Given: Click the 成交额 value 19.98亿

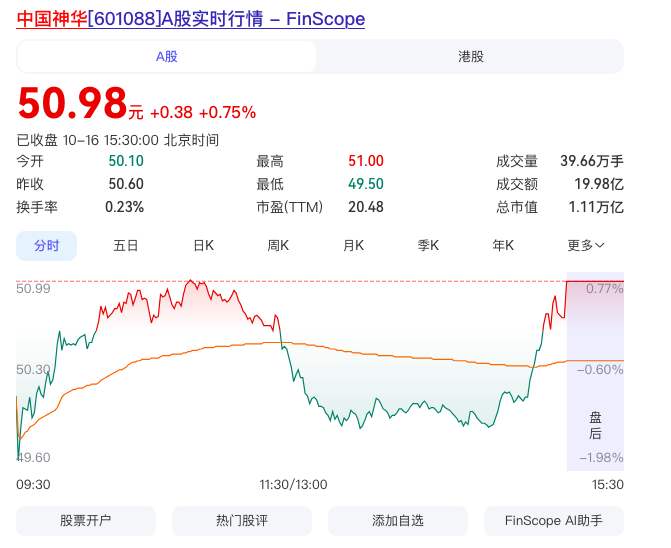Looking at the screenshot, I should 599,184.
